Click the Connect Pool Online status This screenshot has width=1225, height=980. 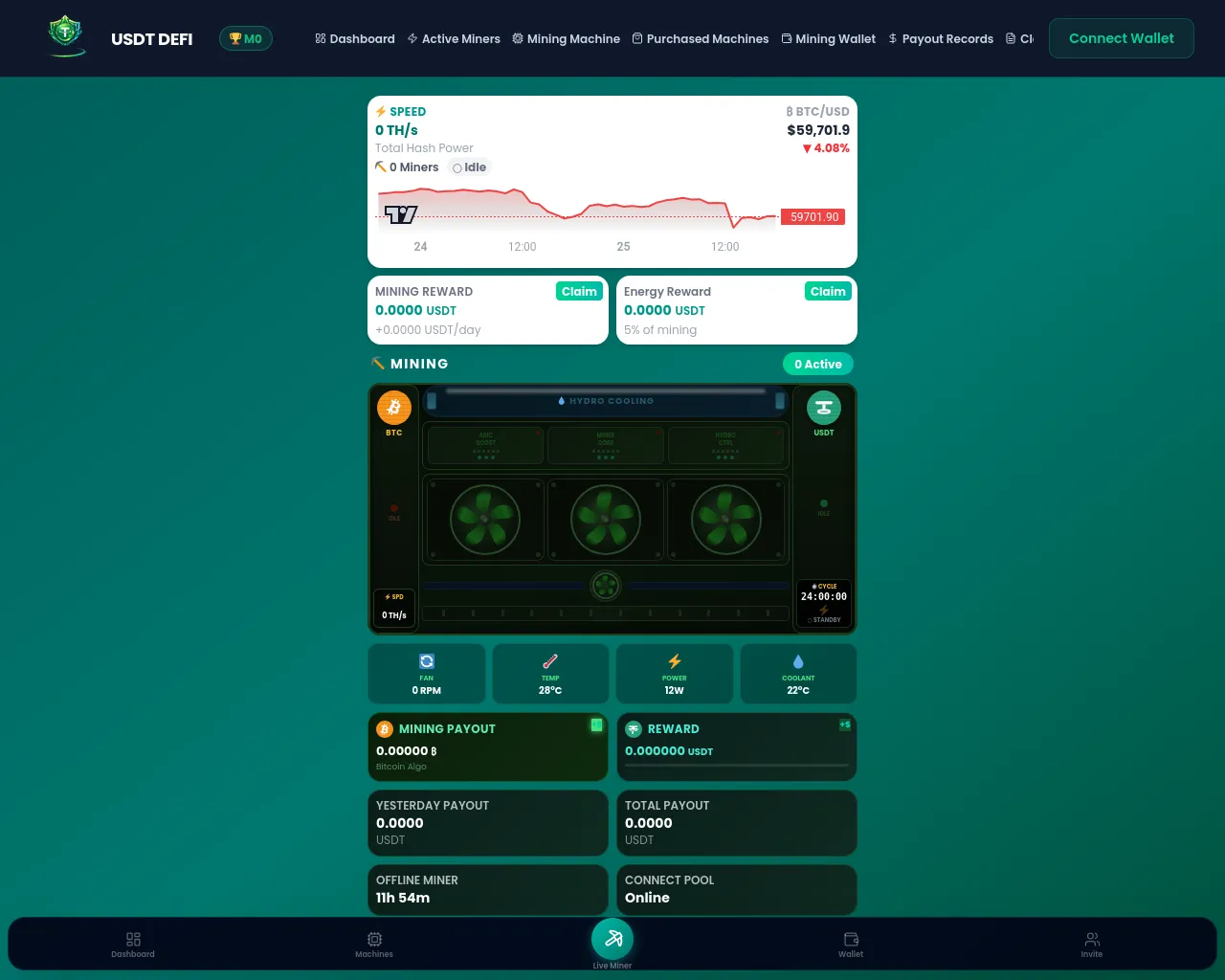point(647,898)
